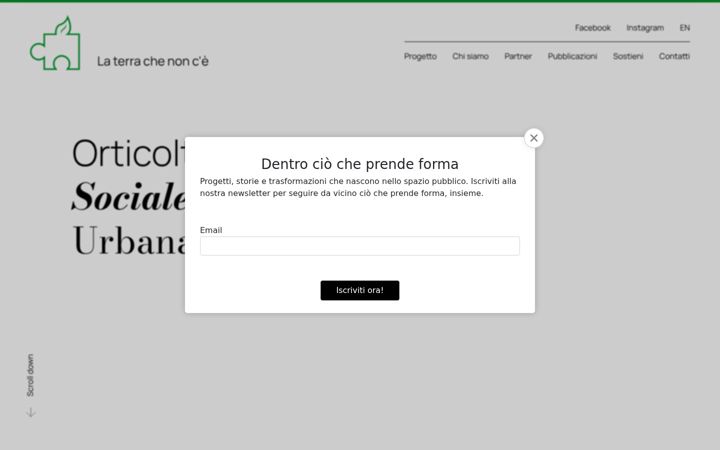Open the Instagram link
This screenshot has width=720, height=450.
pos(645,28)
